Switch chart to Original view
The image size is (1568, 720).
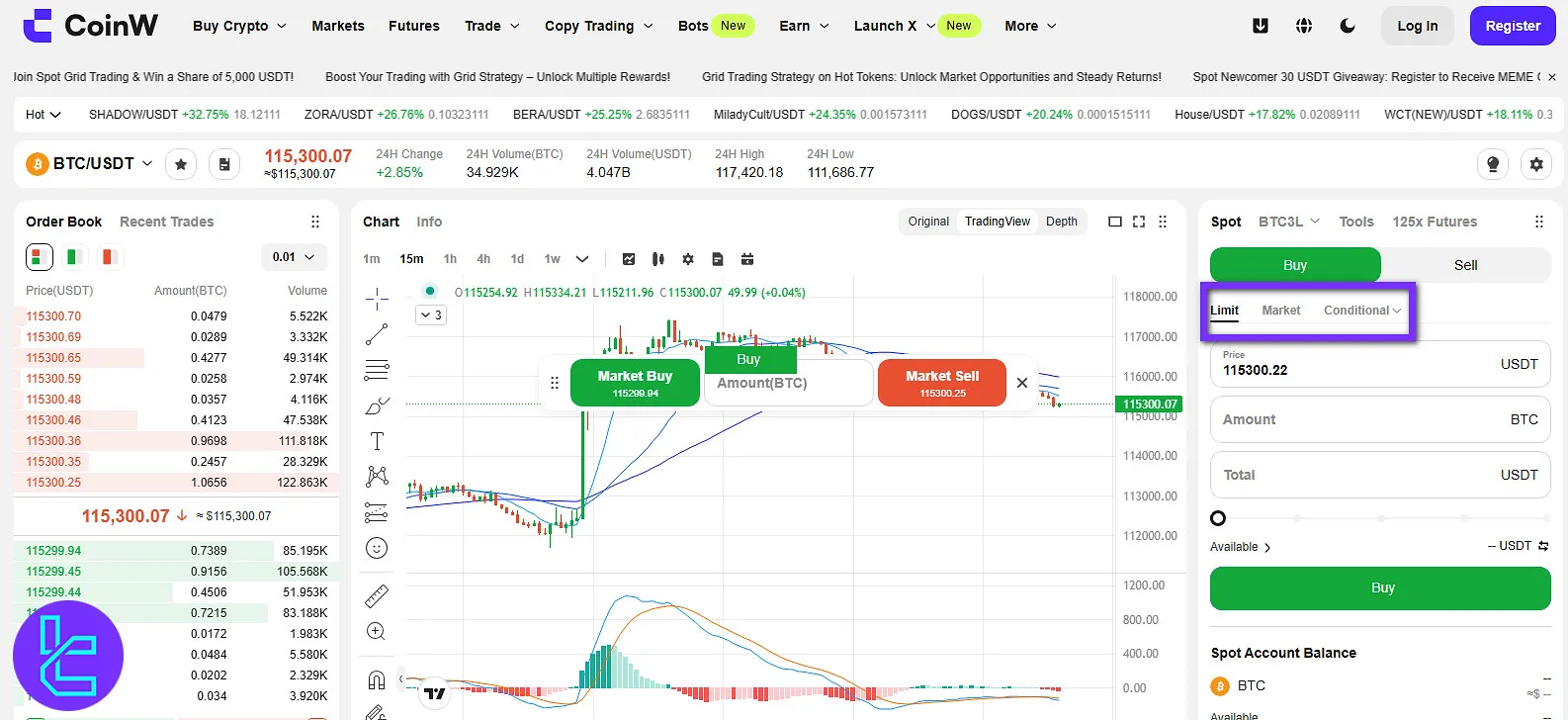[x=928, y=222]
